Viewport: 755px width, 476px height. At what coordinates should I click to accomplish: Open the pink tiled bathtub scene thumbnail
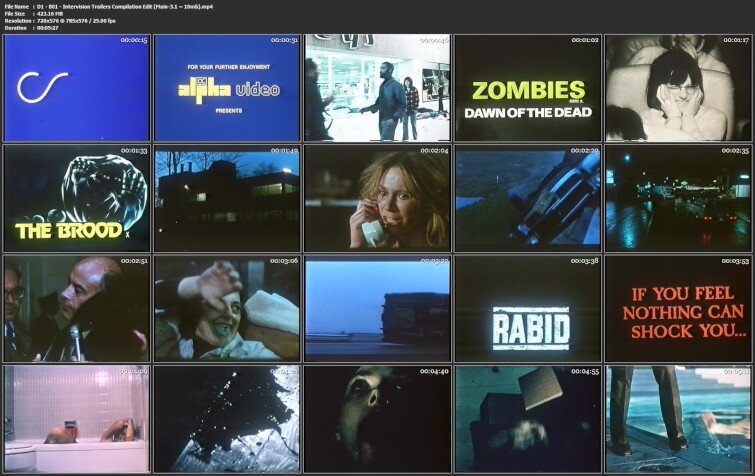click(77, 419)
